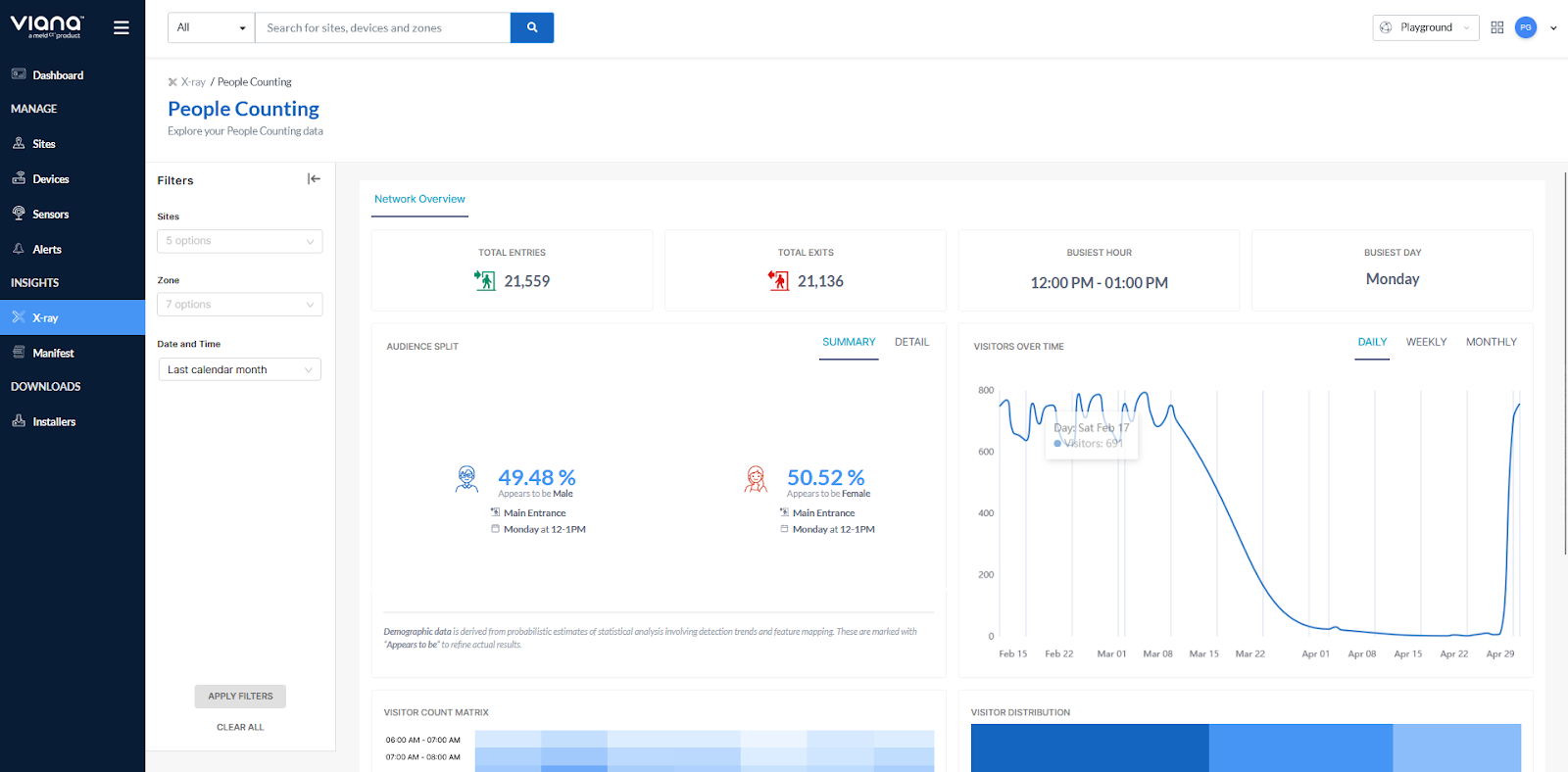Open the Zone filter dropdown
The width and height of the screenshot is (1568, 772).
(x=240, y=305)
